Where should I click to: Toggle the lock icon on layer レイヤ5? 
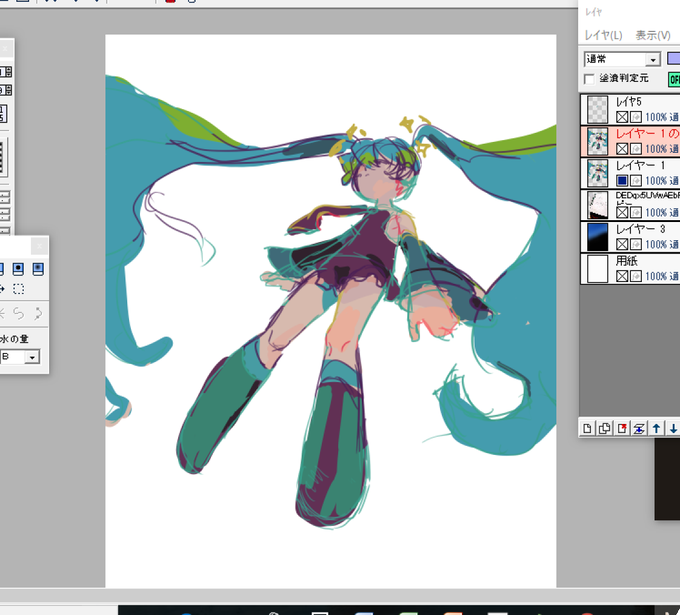click(x=636, y=117)
